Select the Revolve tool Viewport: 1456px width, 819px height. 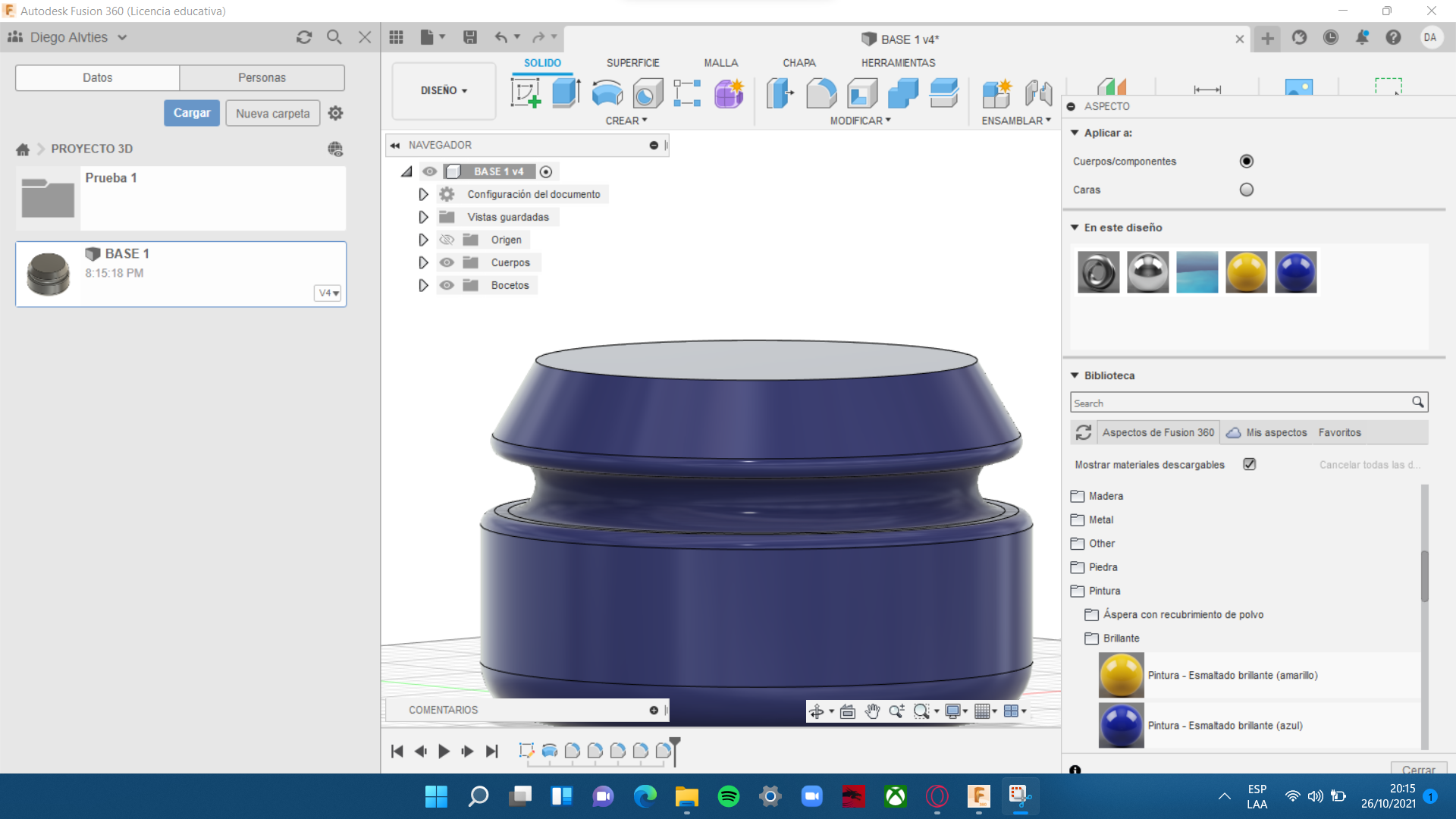(x=607, y=93)
